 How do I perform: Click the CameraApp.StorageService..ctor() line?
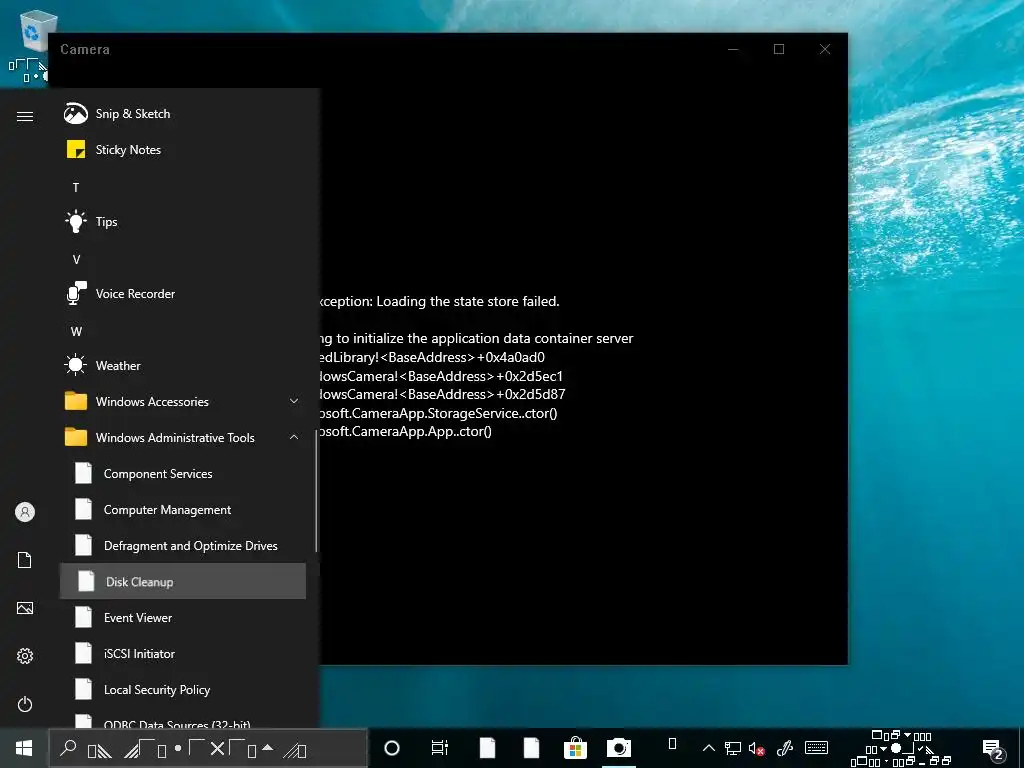438,413
